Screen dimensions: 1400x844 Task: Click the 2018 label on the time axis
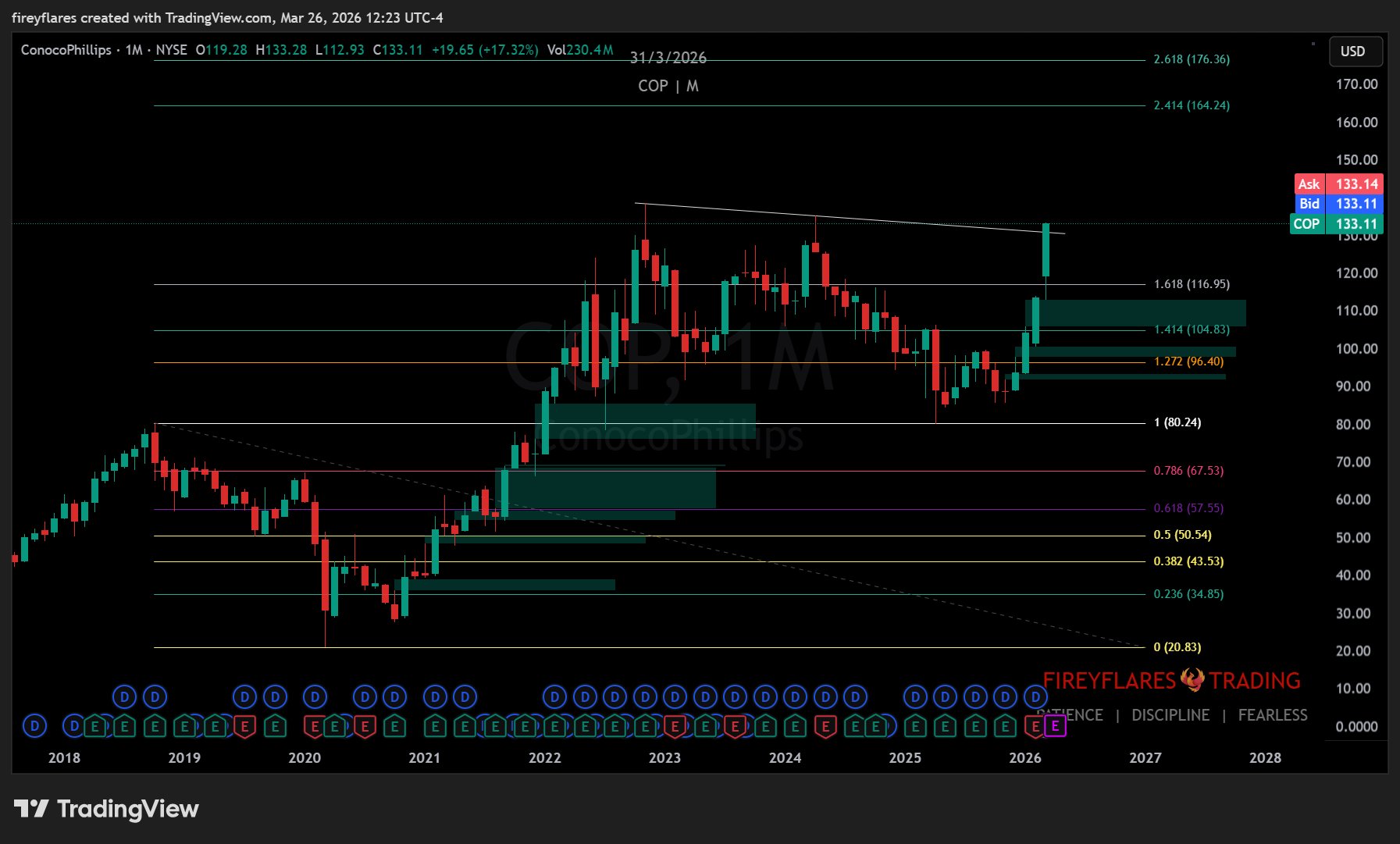coord(64,758)
